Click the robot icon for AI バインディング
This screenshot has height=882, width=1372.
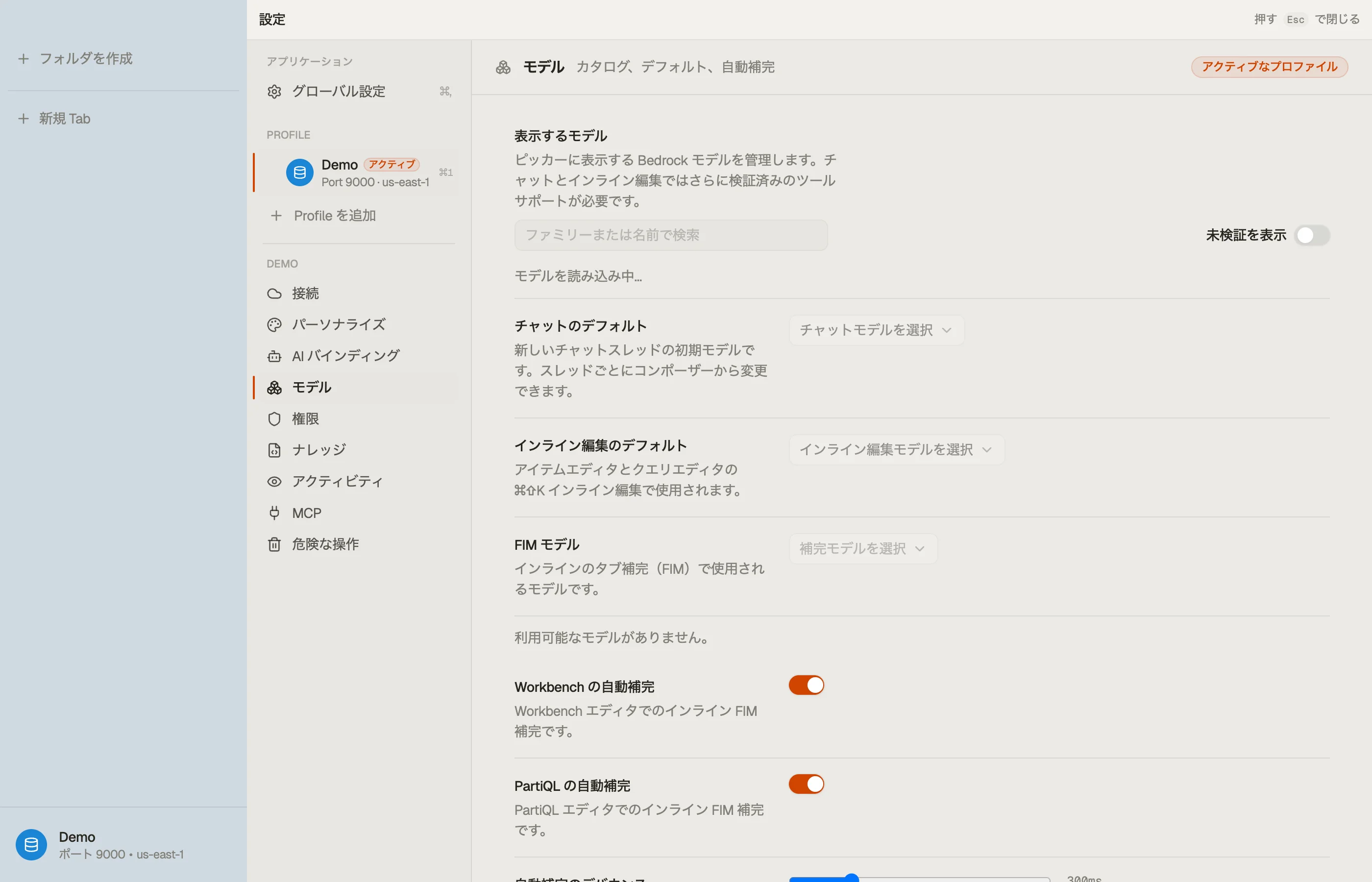[x=274, y=356]
